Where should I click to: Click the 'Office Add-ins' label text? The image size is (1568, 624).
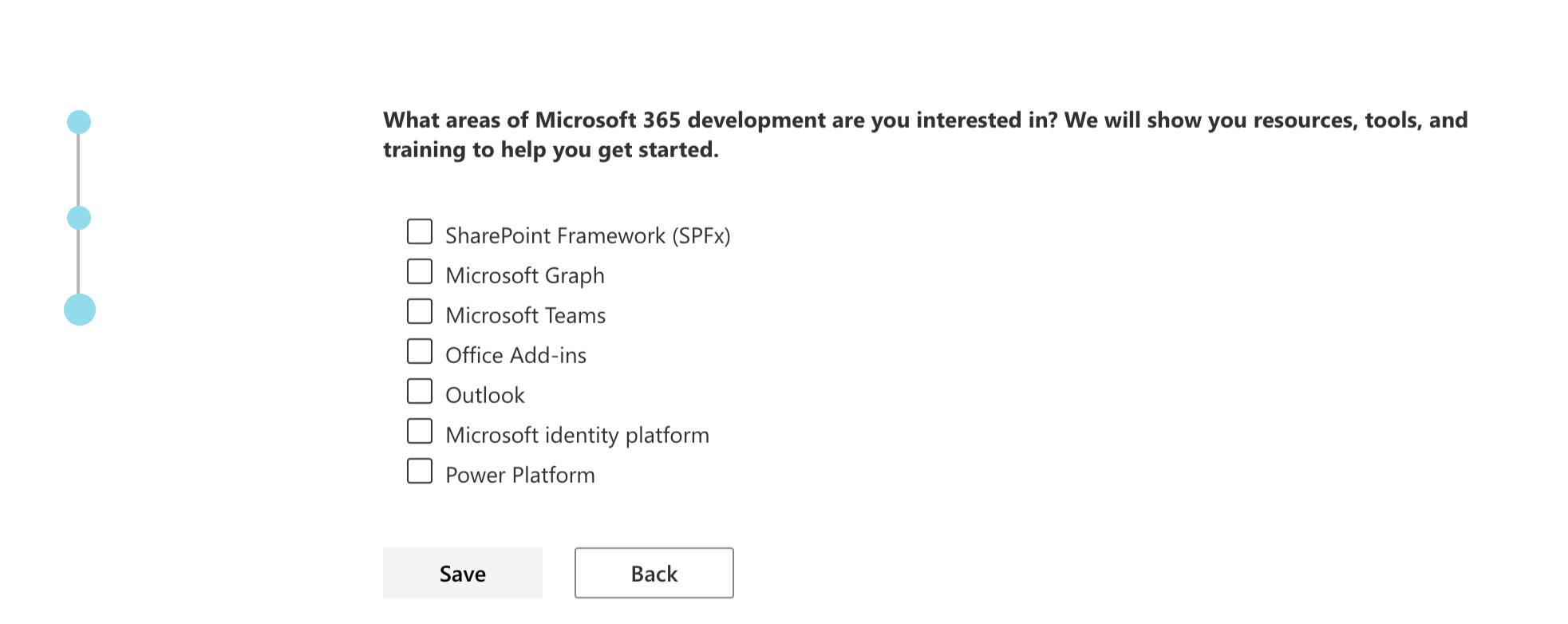(515, 356)
